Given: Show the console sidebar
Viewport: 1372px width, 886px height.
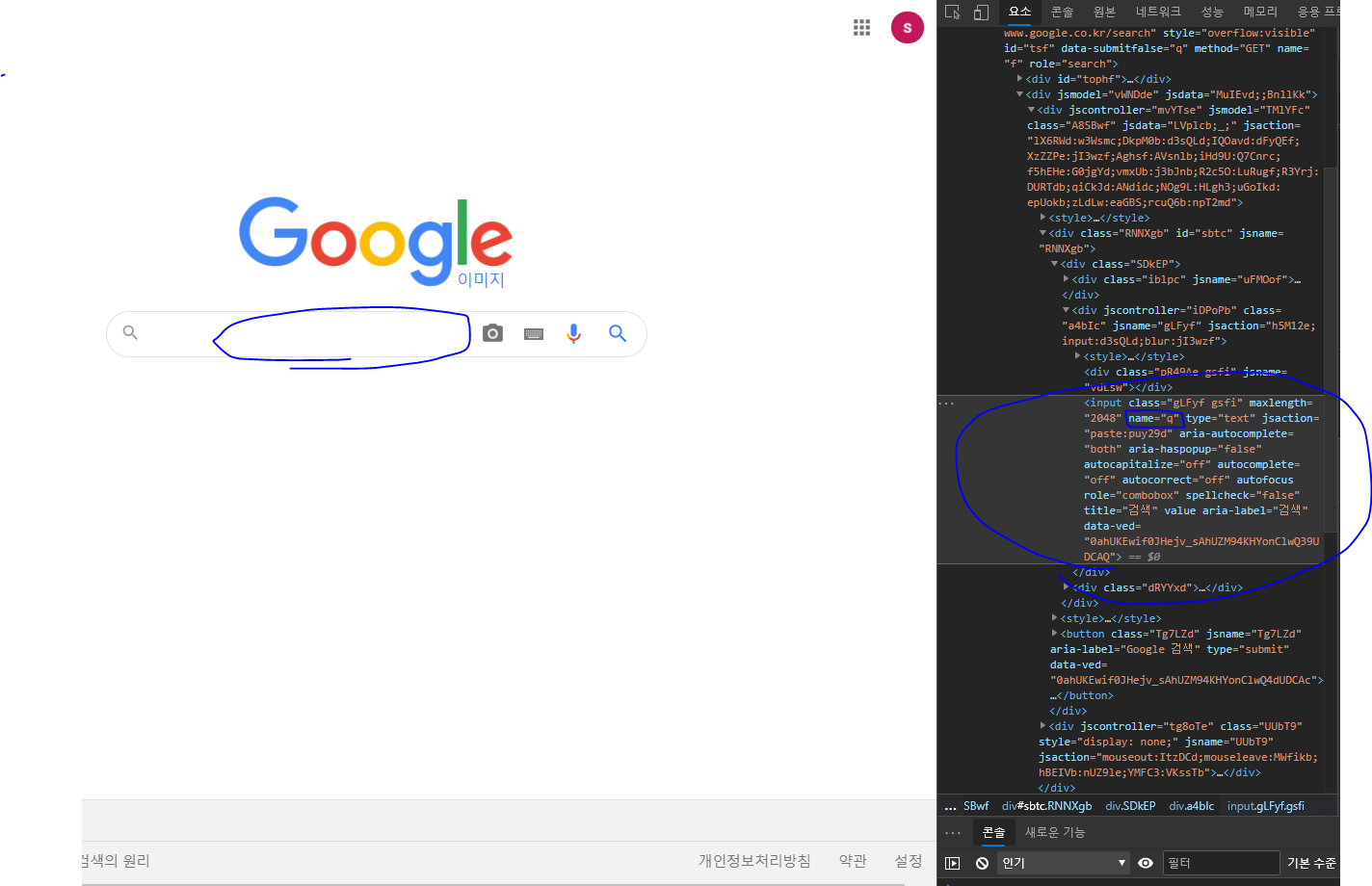Looking at the screenshot, I should [953, 863].
